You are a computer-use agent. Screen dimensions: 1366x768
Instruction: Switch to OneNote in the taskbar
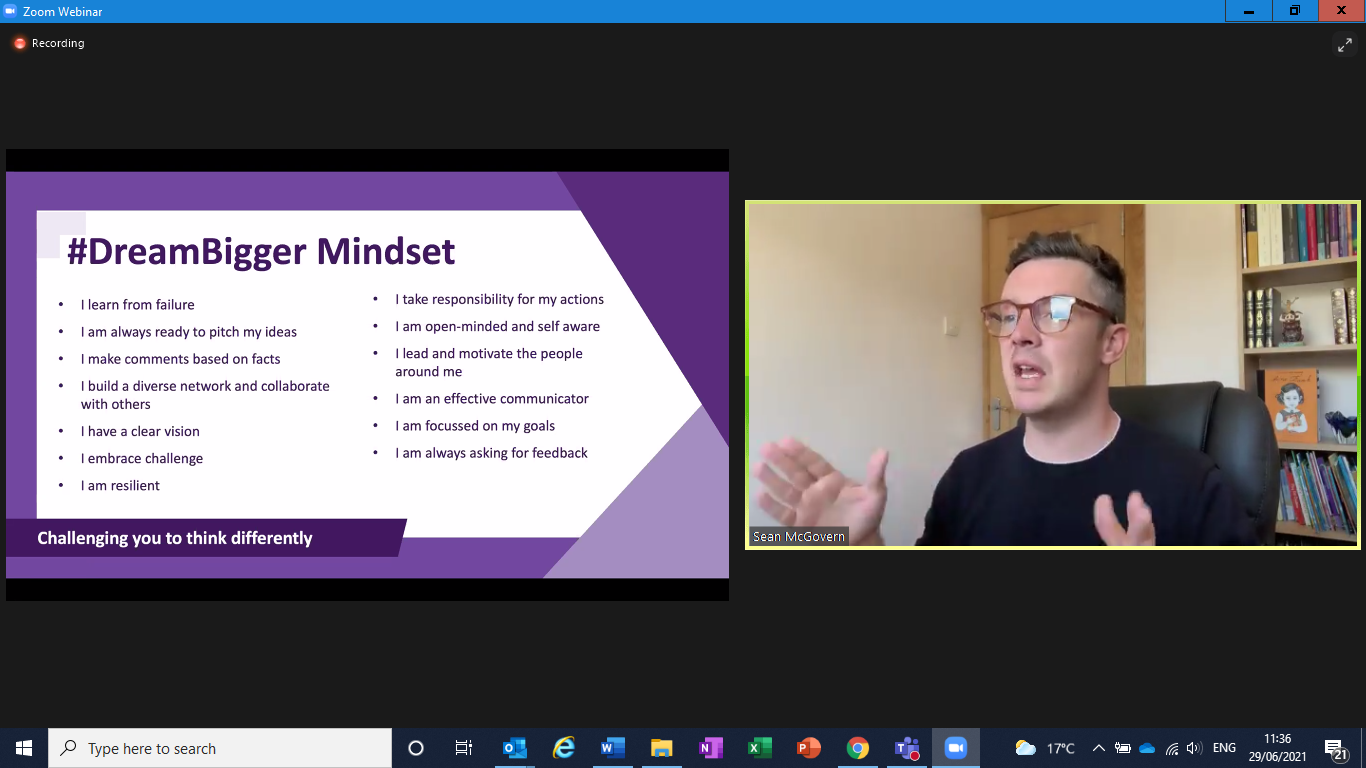tap(710, 748)
